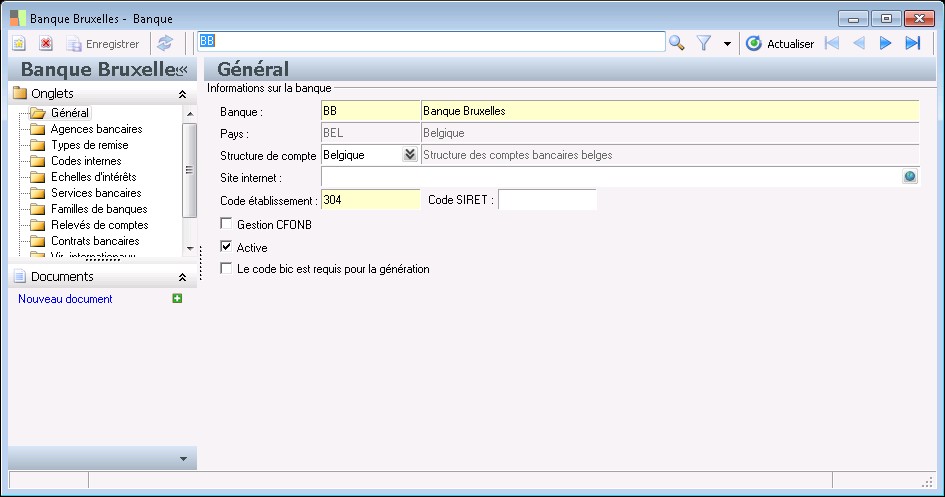Image resolution: width=945 pixels, height=497 pixels.
Task: Click Onglets list scroll up arrow
Action: tap(190, 113)
